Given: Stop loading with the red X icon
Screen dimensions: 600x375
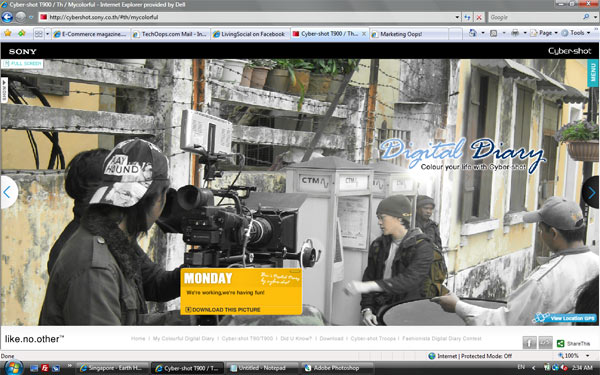Looking at the screenshot, I should tap(479, 17).
